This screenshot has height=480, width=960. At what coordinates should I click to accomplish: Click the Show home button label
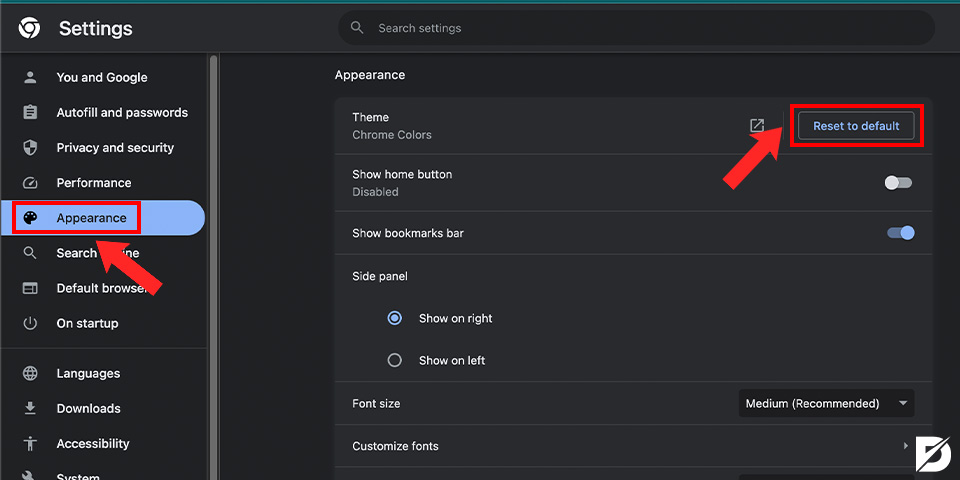402,174
